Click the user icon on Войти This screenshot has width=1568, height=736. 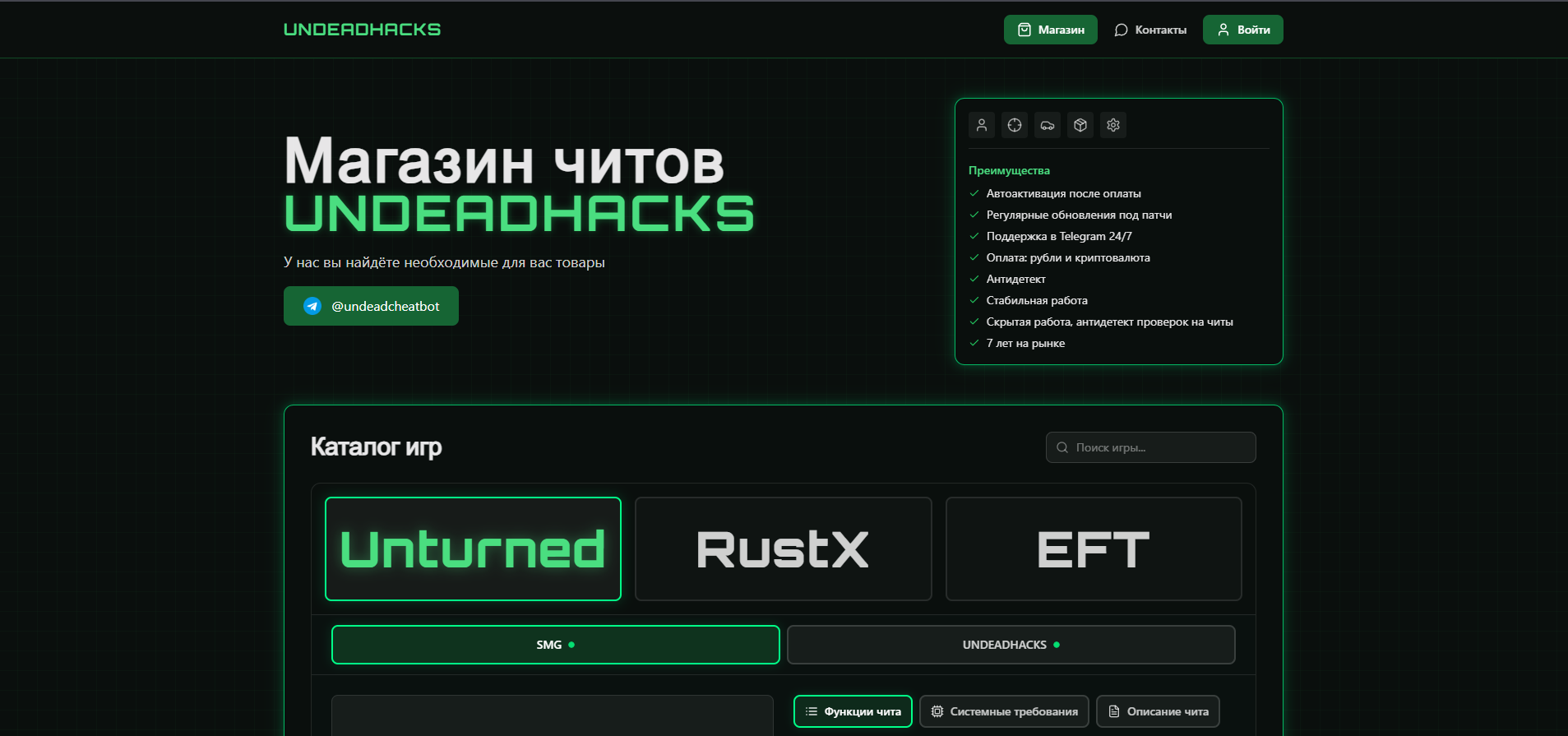pos(1223,30)
